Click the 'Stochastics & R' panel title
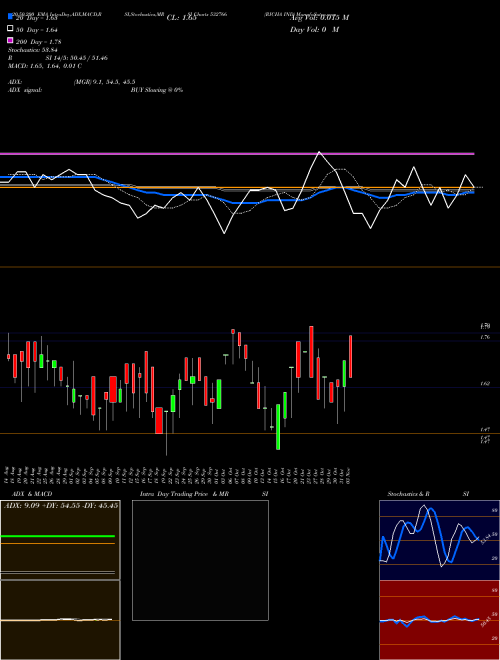 point(409,494)
